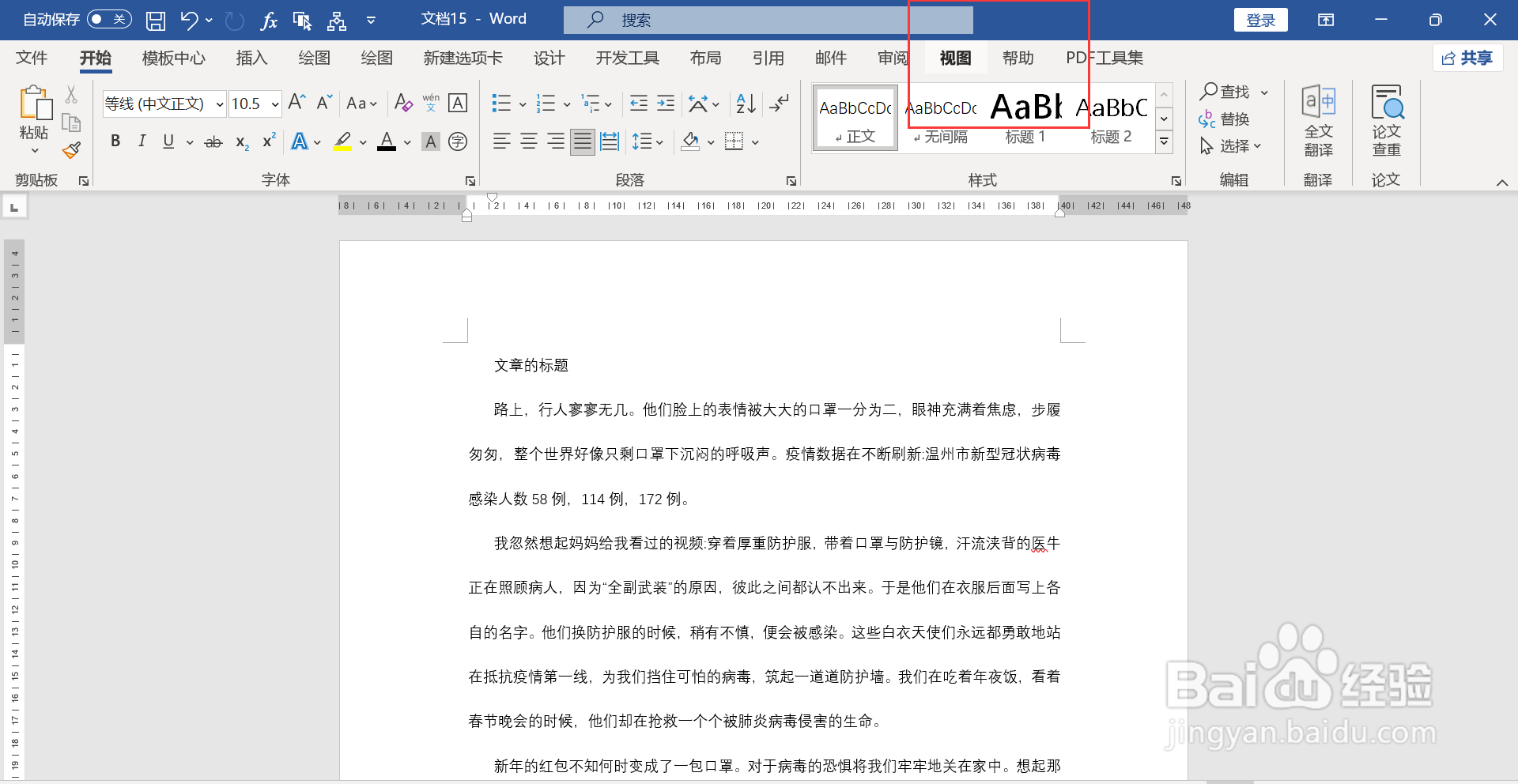Switch to the 视图 View tab
The width and height of the screenshot is (1518, 784).
point(955,58)
